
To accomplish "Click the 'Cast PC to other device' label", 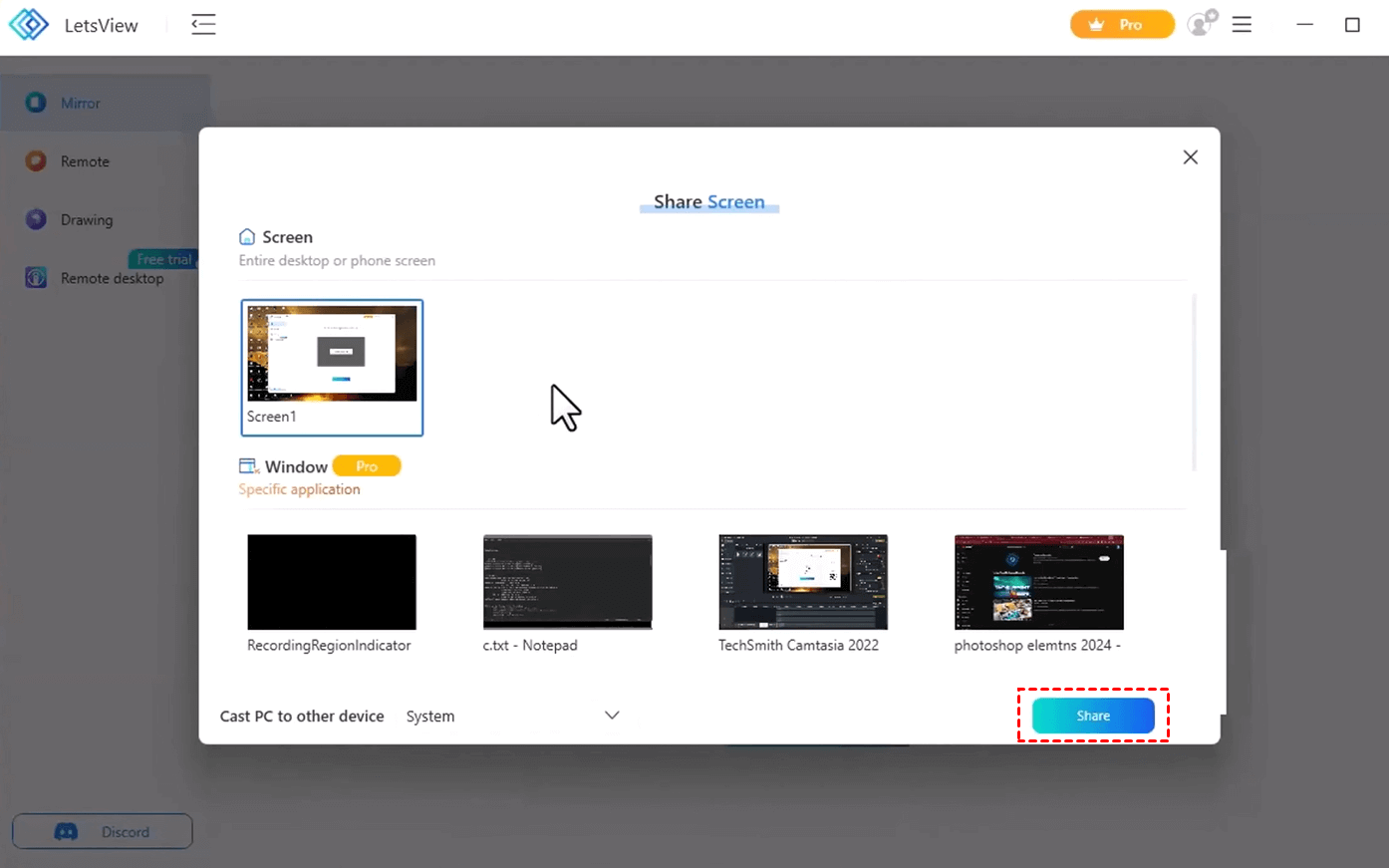I will (302, 717).
